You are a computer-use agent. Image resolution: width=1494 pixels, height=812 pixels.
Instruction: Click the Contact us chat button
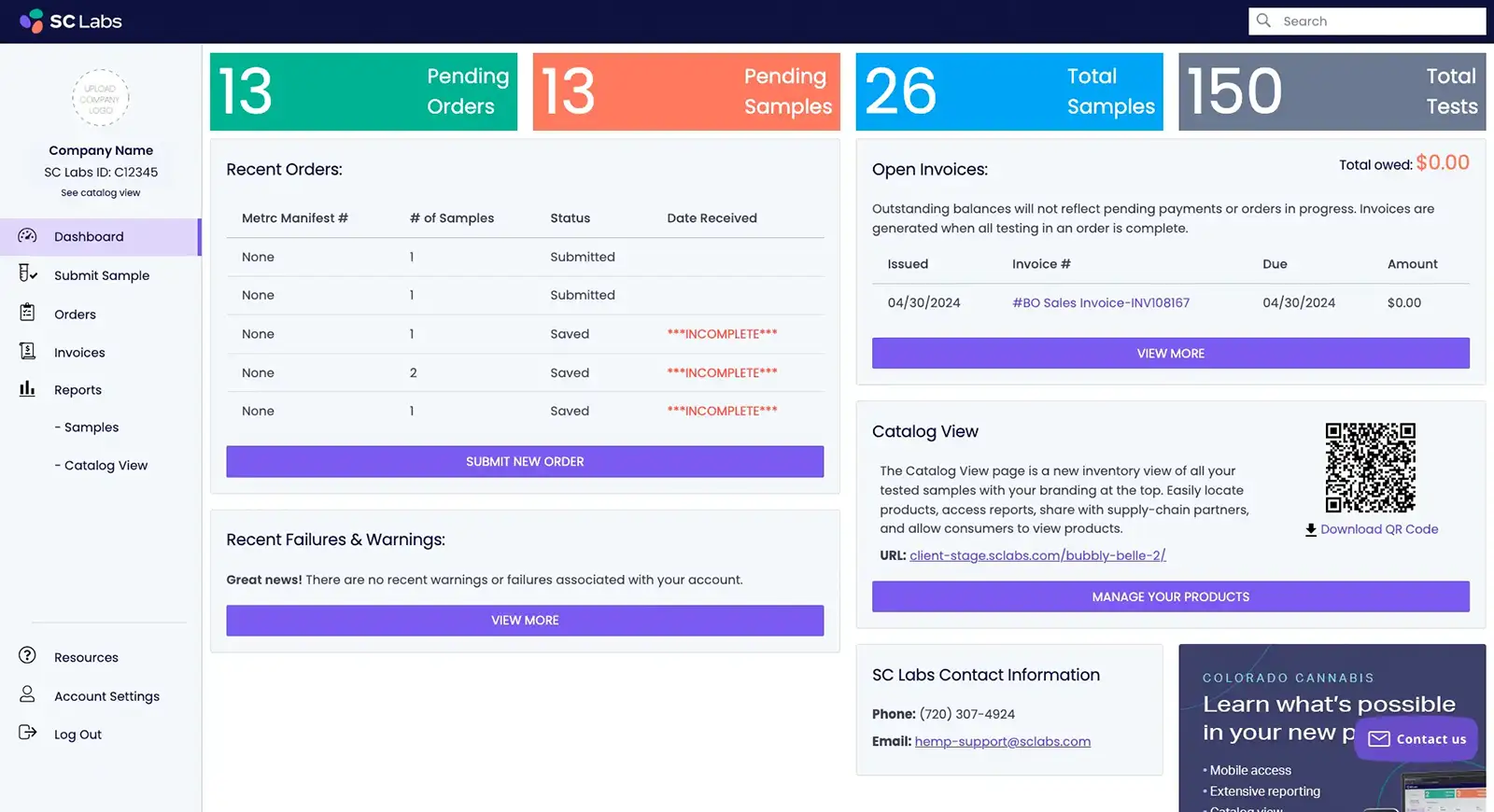pyautogui.click(x=1416, y=739)
